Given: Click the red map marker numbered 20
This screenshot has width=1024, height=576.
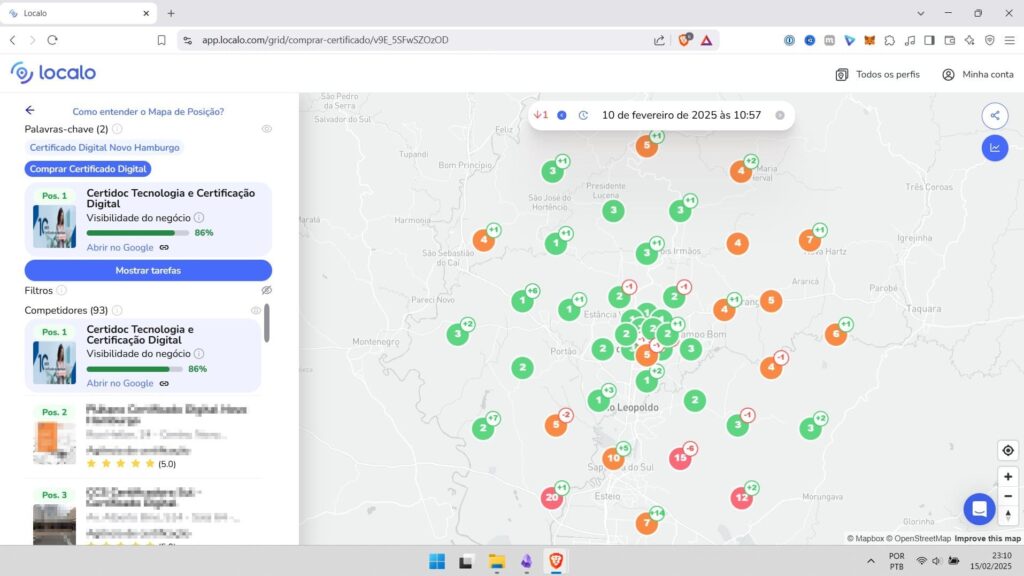Looking at the screenshot, I should pos(552,498).
